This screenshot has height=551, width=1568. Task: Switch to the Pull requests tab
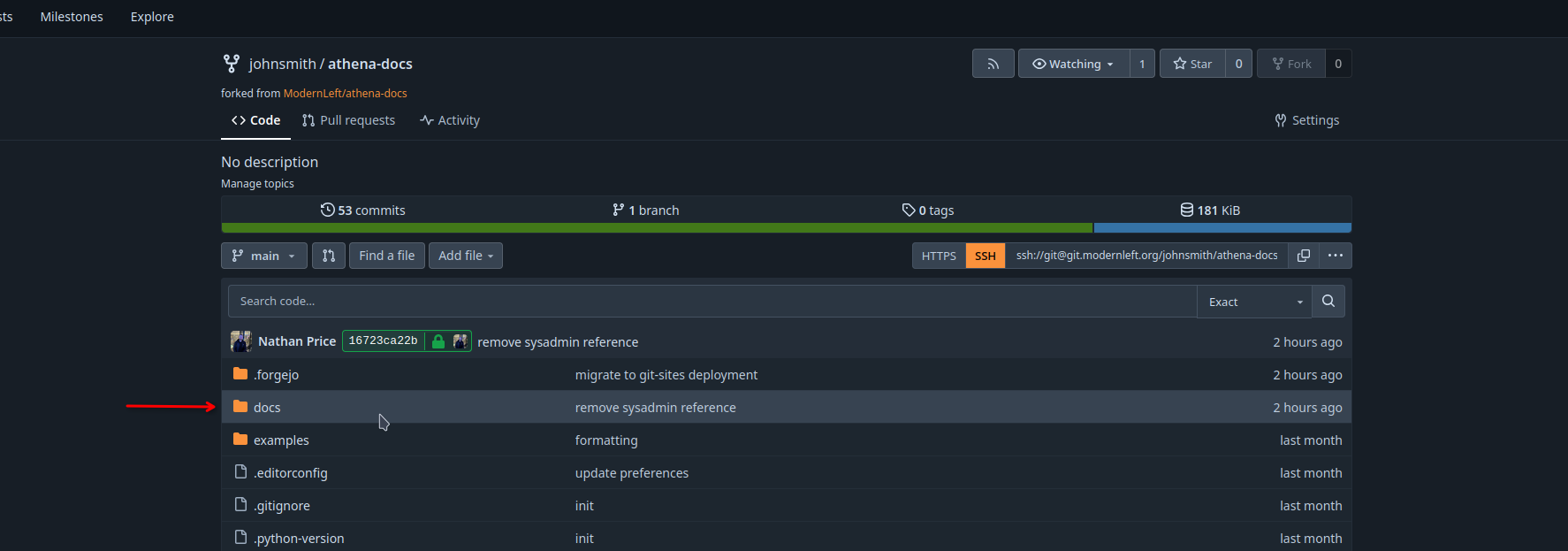click(348, 120)
